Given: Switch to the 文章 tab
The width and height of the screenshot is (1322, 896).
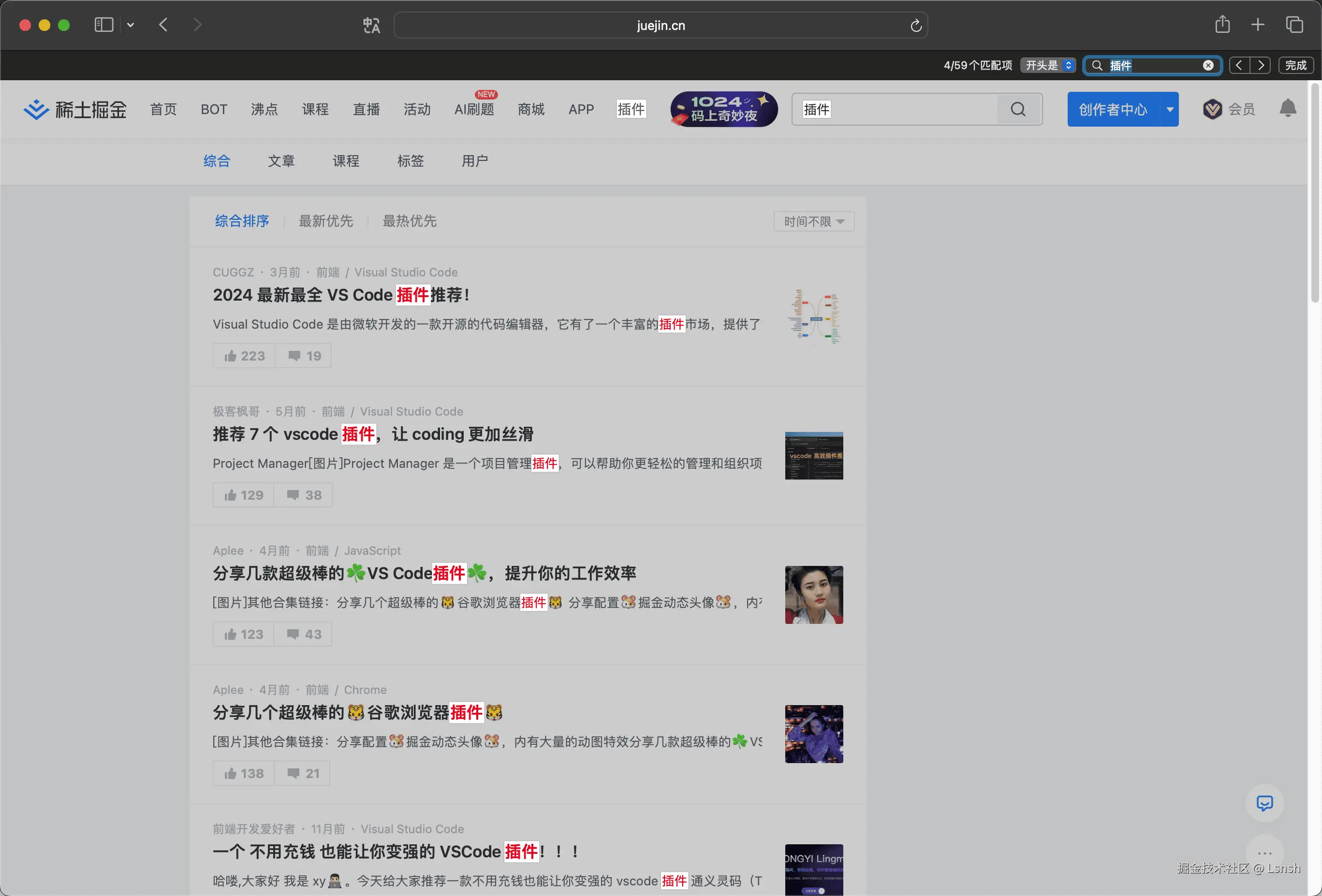Looking at the screenshot, I should coord(281,161).
